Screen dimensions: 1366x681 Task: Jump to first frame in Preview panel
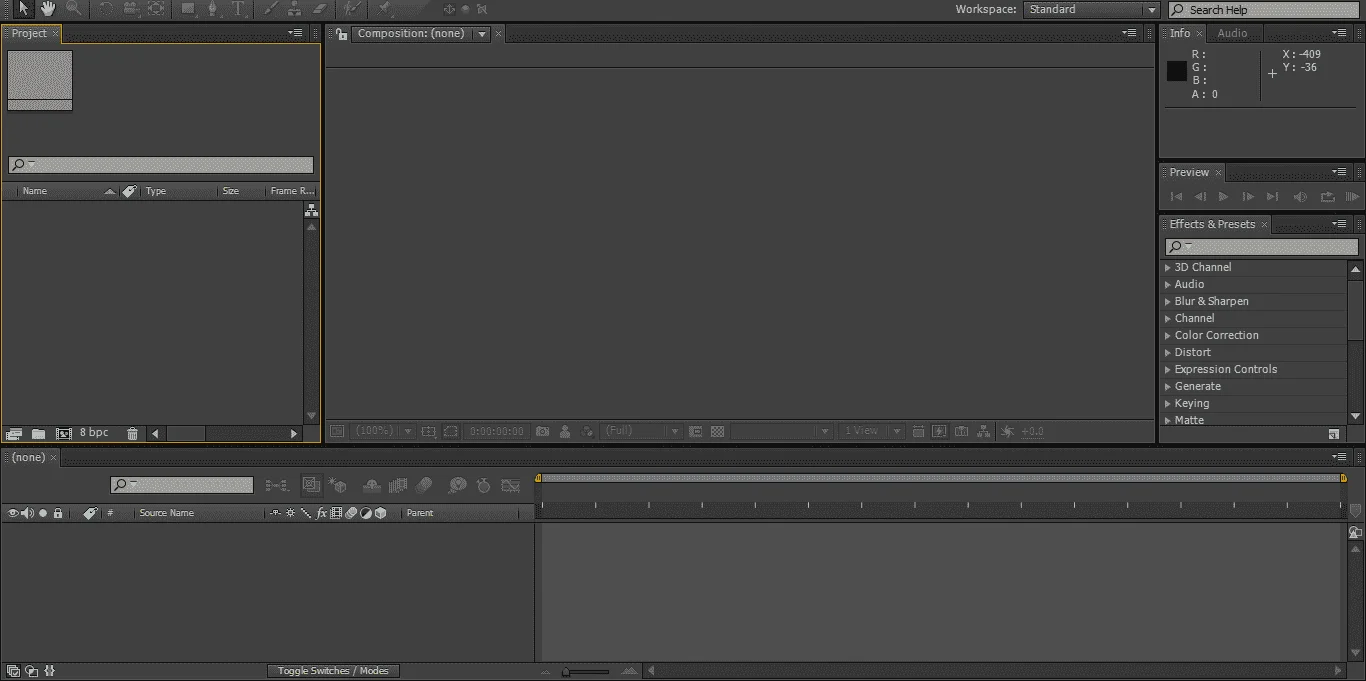pos(1177,197)
